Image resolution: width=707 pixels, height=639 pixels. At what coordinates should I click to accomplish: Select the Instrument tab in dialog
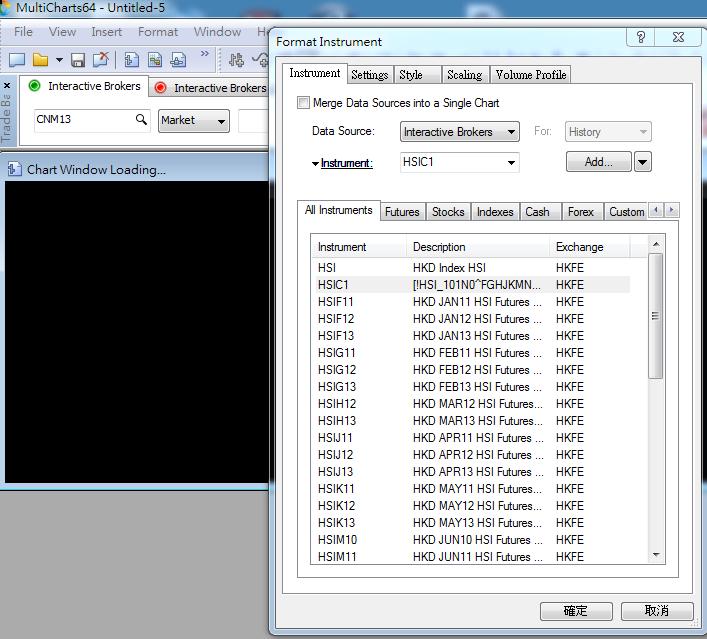(315, 73)
